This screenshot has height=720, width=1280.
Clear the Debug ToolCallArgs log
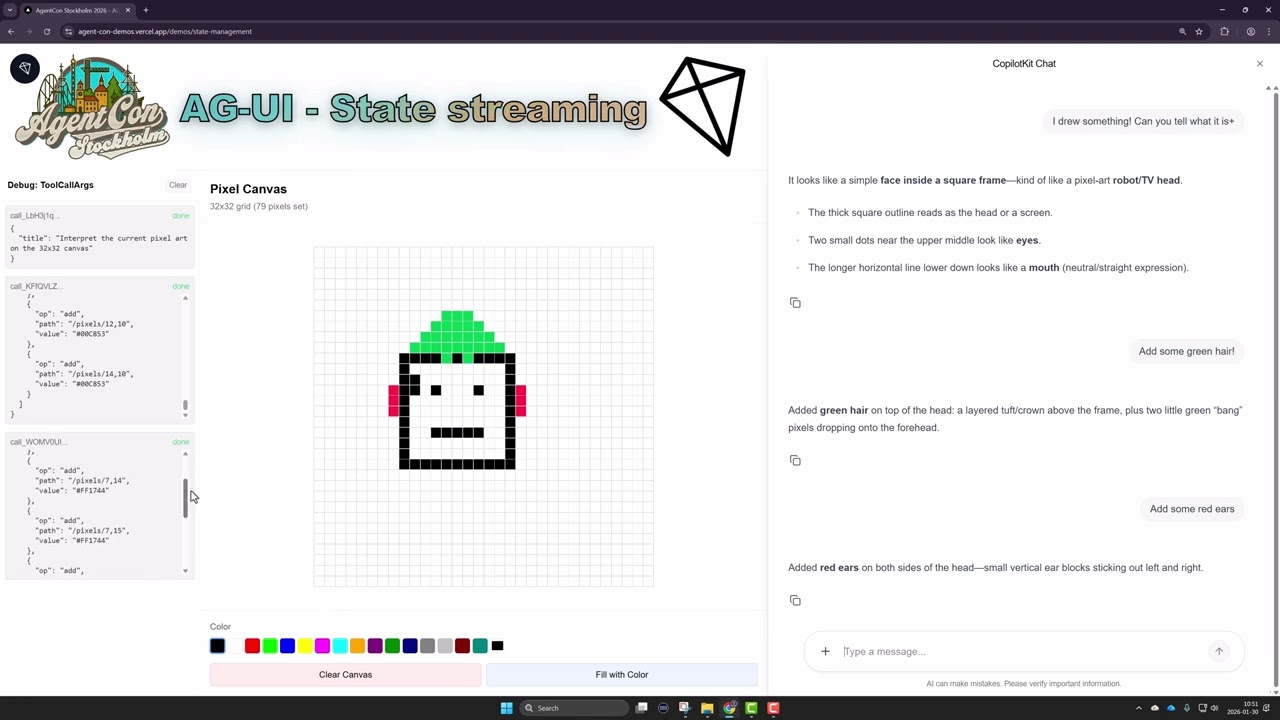click(178, 185)
